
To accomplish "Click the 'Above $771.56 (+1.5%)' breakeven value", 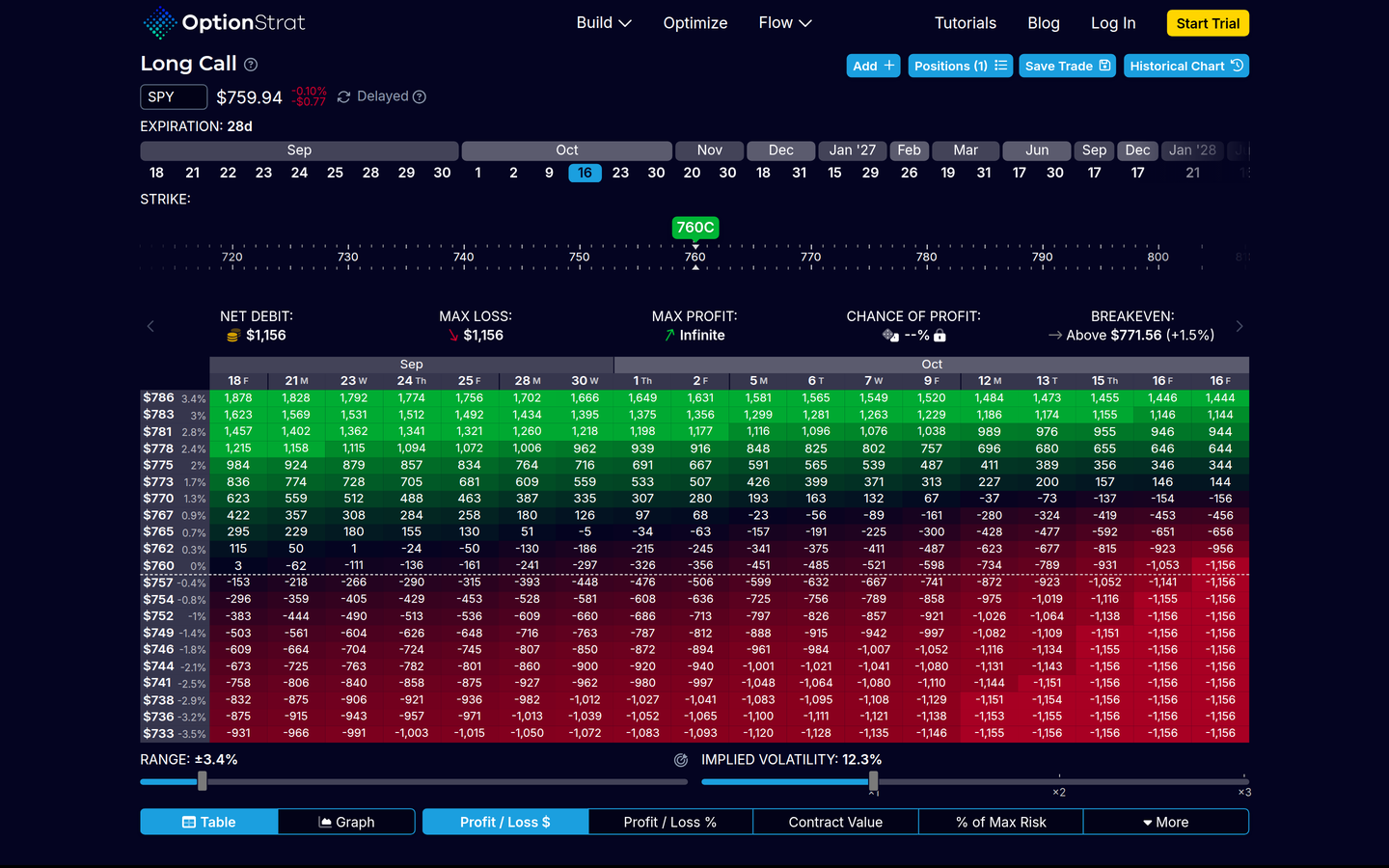I will tap(1140, 336).
